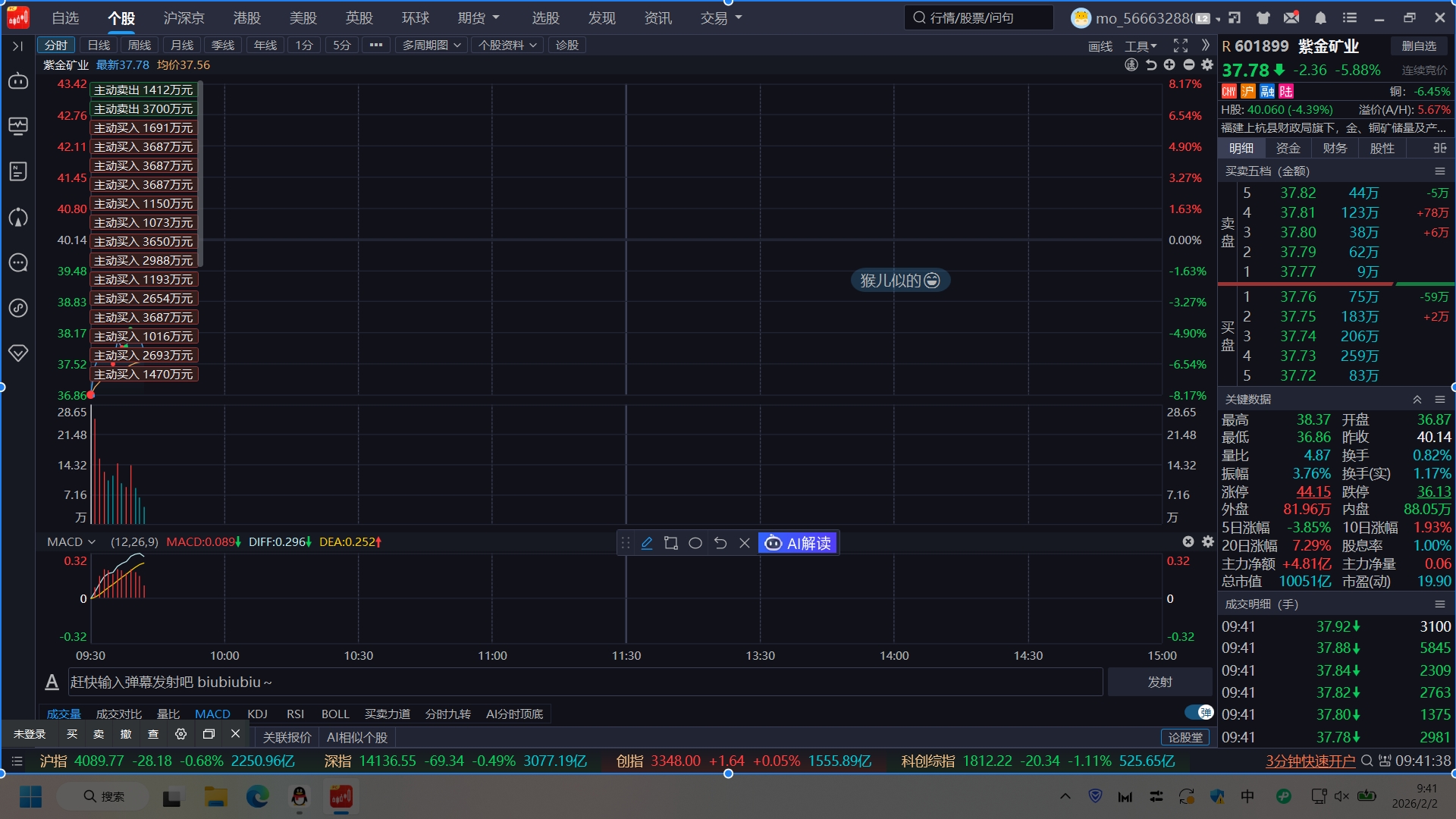Open chart settings gear beside zoom icons
Screen dimensions: 1456x819
pos(1207,65)
